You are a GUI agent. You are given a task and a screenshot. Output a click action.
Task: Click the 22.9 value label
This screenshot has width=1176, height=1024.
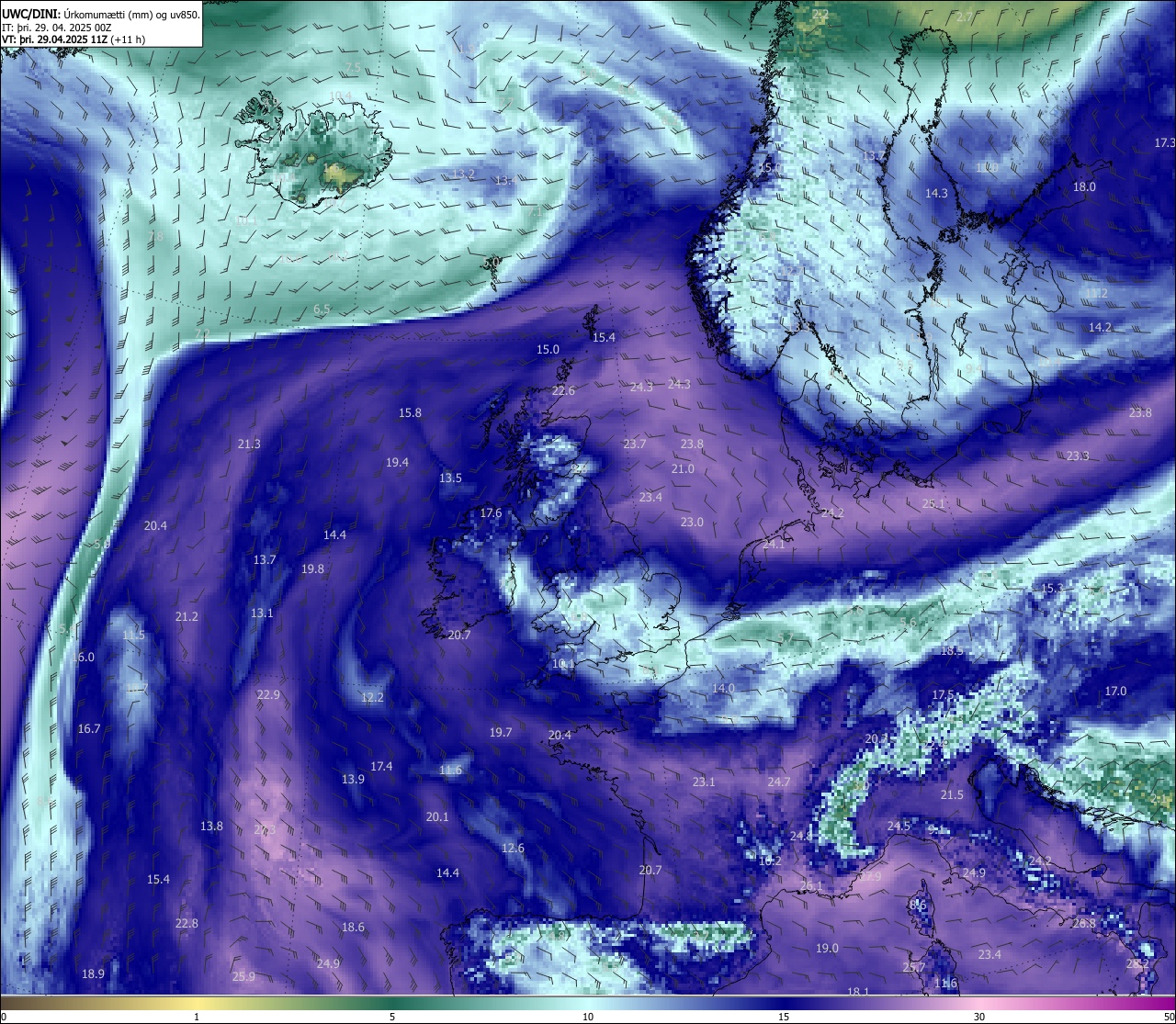(268, 694)
